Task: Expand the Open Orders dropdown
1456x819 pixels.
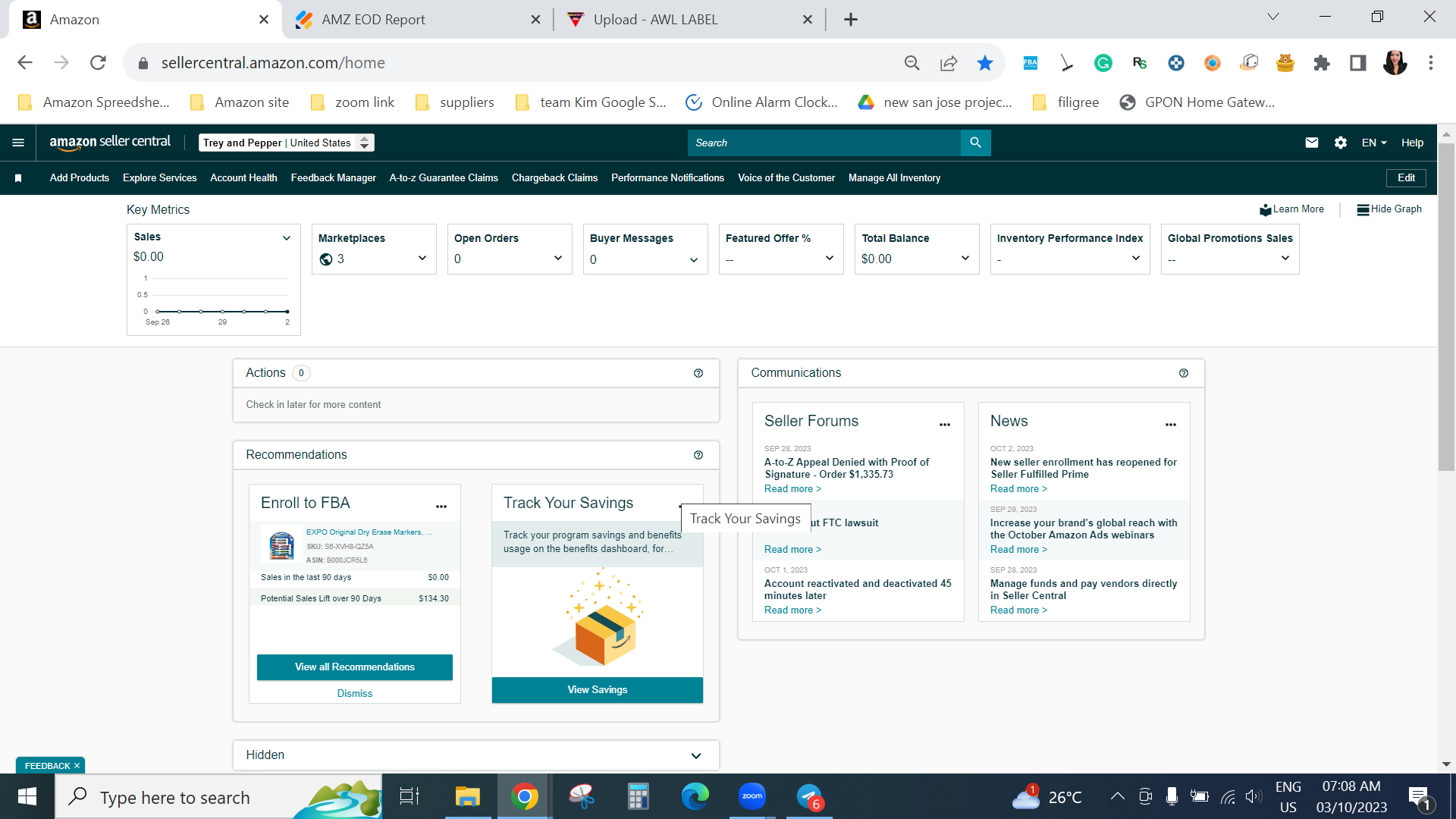Action: click(x=558, y=259)
